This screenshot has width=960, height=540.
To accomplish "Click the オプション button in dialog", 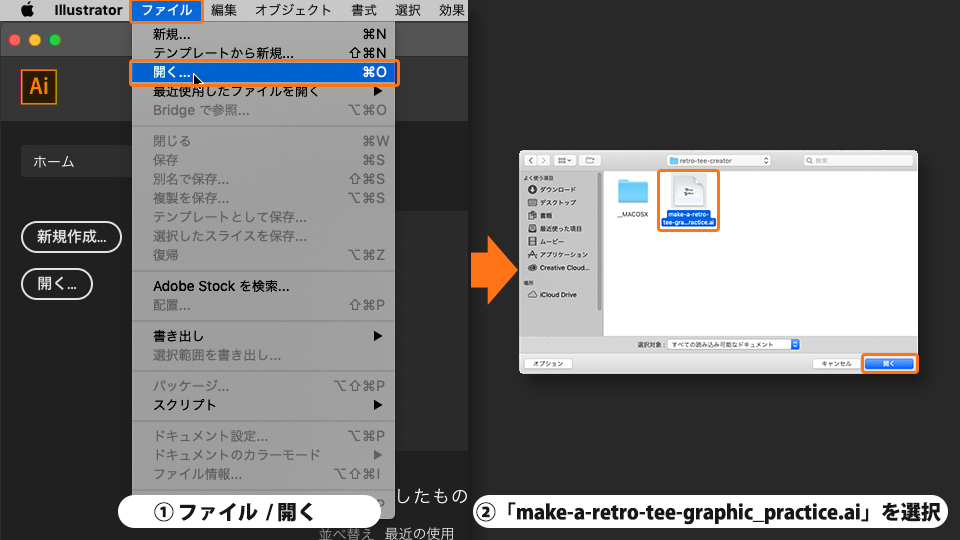I will [x=548, y=364].
